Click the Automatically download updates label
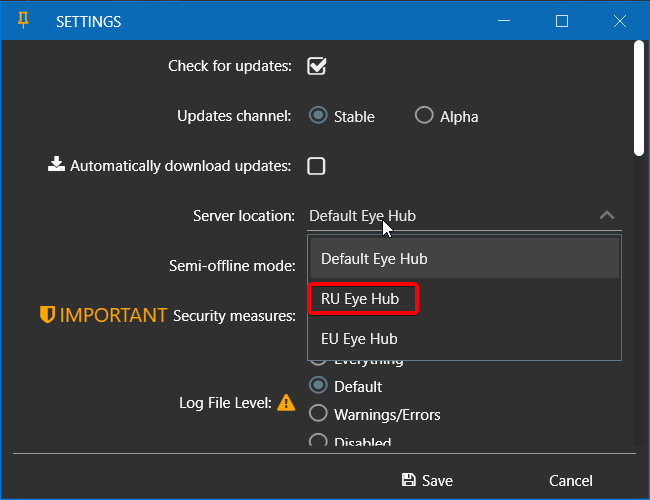This screenshot has height=500, width=650. 180,166
